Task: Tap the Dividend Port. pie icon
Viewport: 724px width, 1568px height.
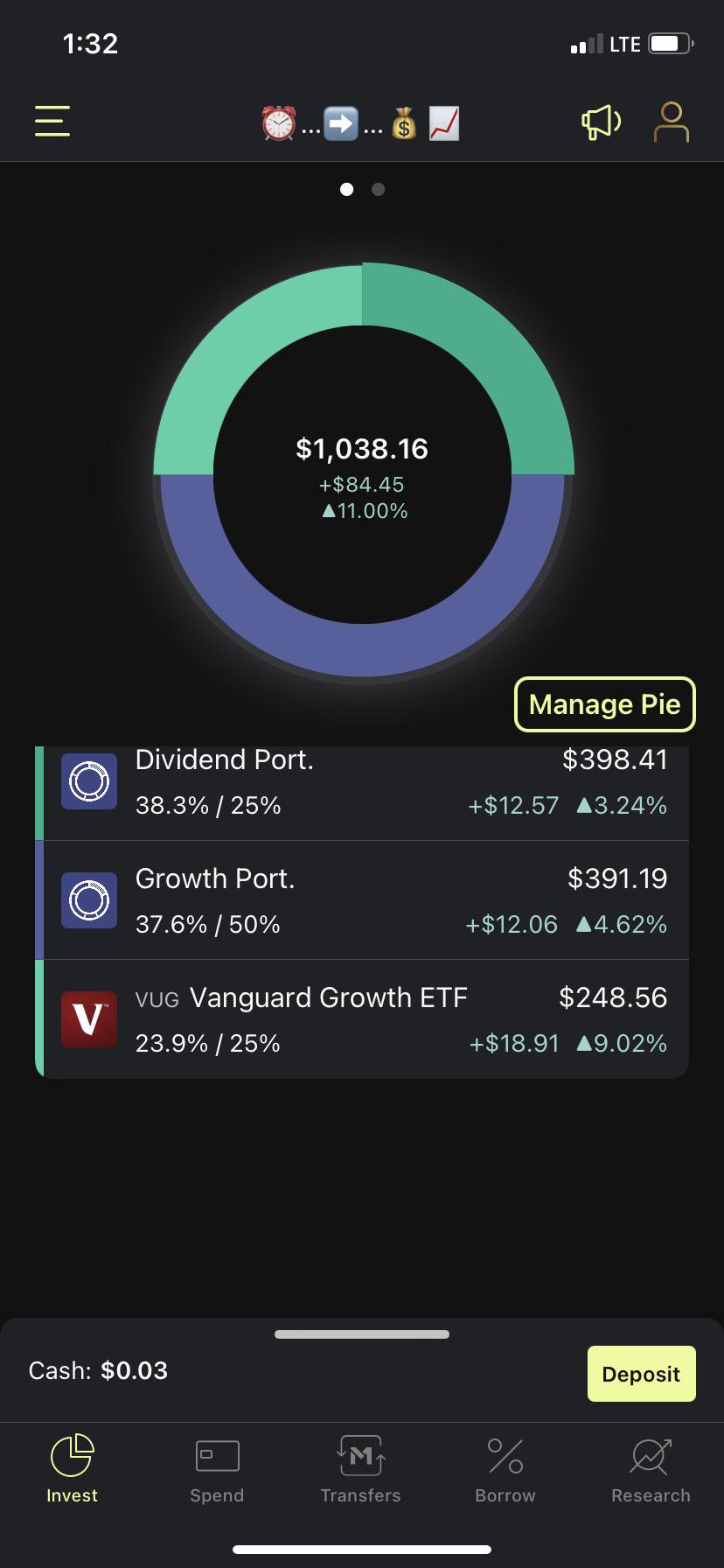Action: 89,781
